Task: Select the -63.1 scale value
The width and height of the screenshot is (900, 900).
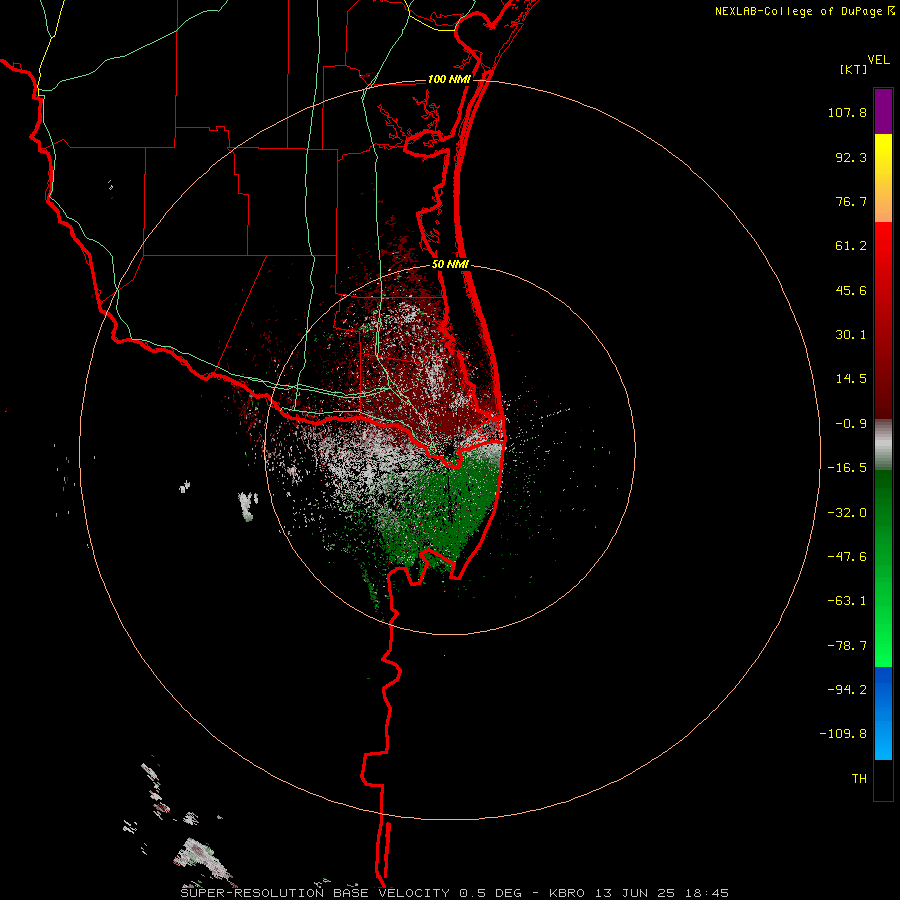Action: coord(847,601)
